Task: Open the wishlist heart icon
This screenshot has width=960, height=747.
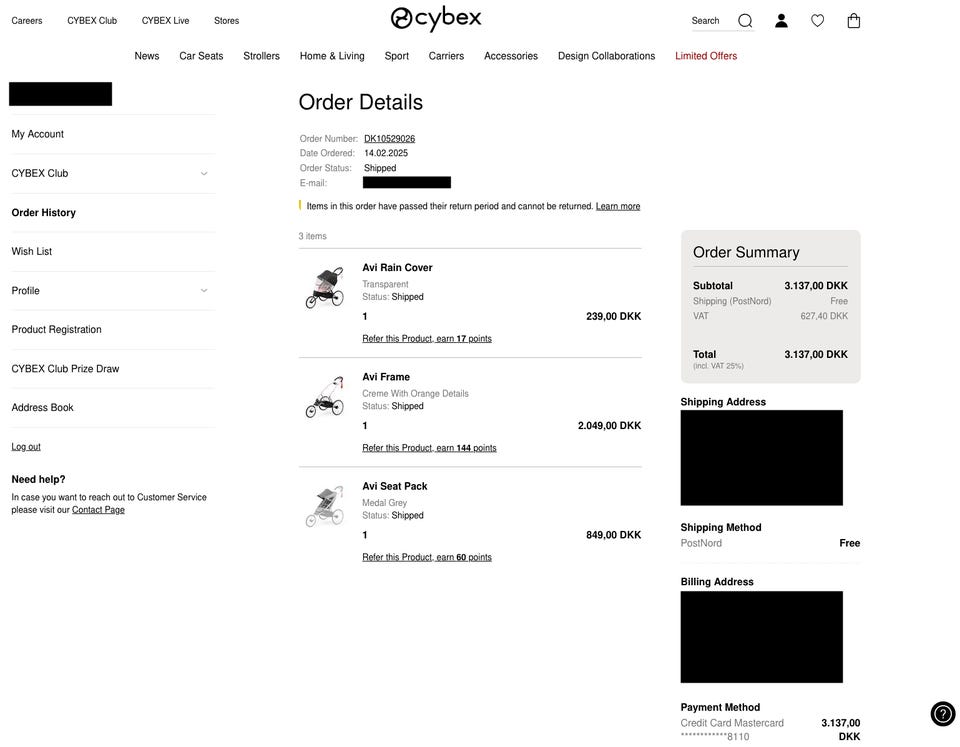Action: pos(817,21)
